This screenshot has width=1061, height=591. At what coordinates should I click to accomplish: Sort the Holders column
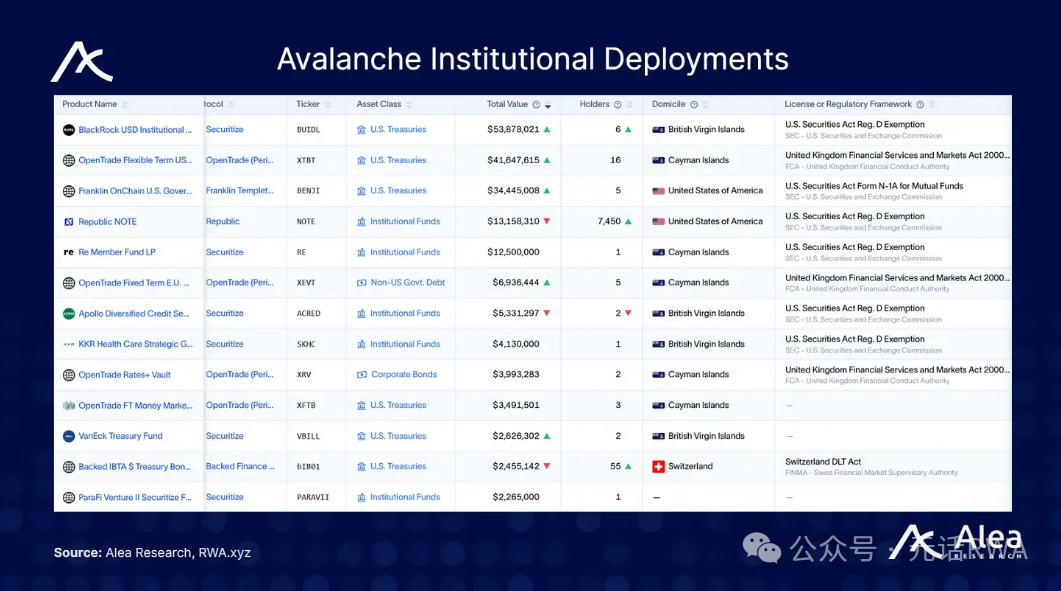[629, 104]
